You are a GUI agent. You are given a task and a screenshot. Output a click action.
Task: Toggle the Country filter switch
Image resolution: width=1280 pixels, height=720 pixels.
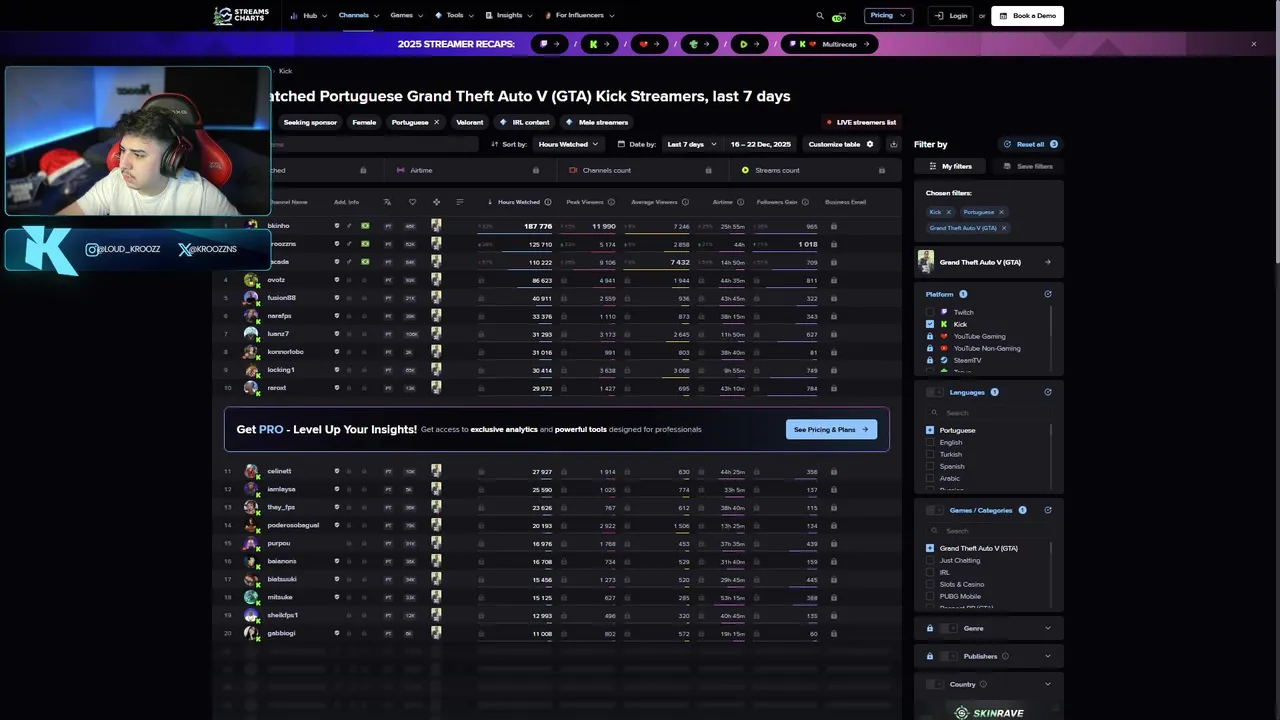(935, 684)
